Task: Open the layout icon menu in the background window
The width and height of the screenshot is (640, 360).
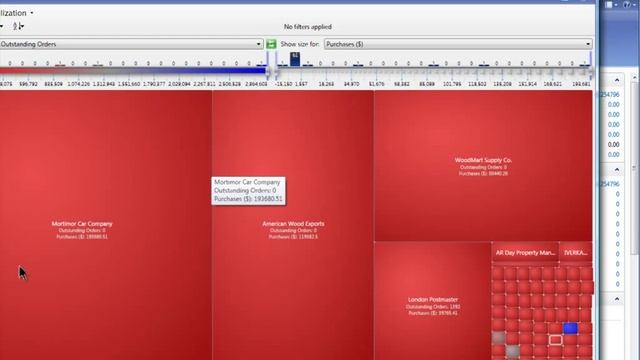Action: (611, 4)
